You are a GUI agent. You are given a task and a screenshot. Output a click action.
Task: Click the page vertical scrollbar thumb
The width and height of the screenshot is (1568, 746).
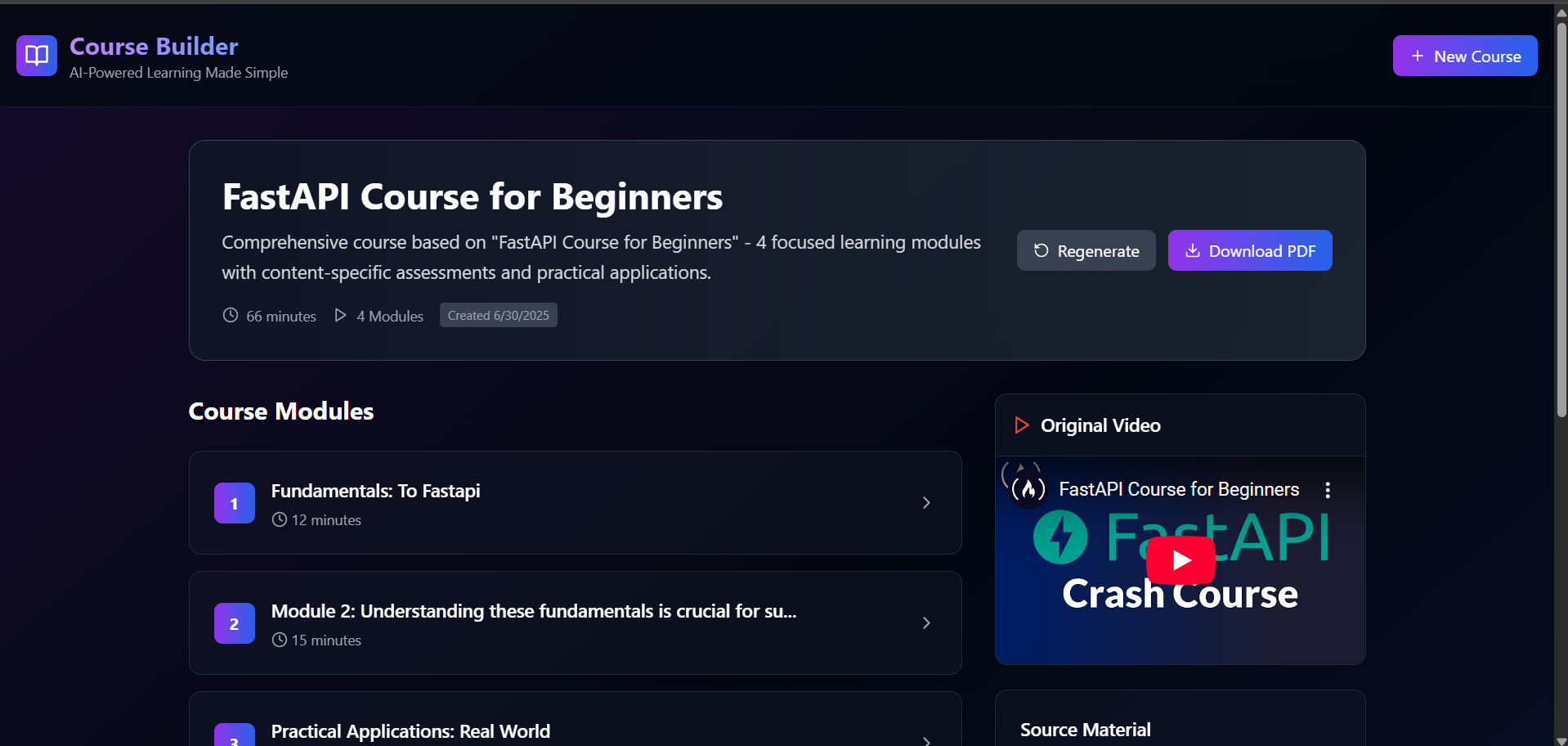tap(1561, 219)
